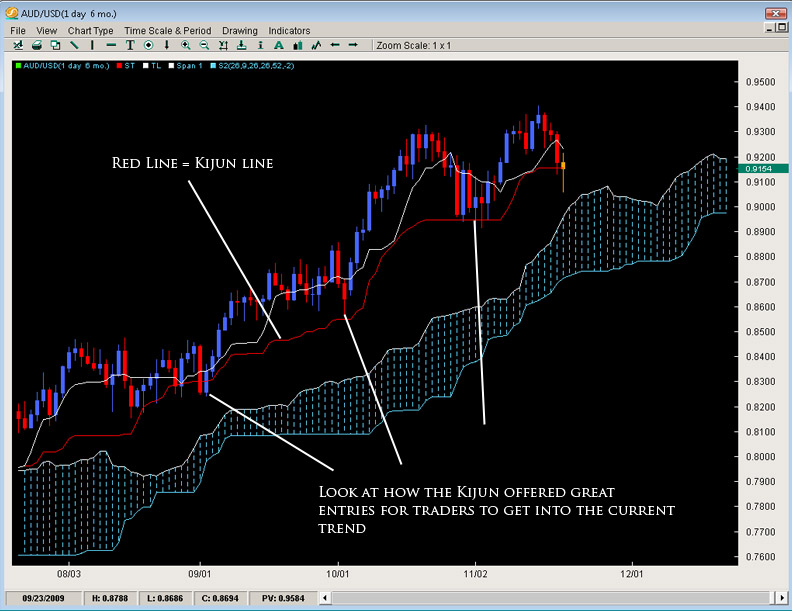Viewport: 792px width, 612px height.
Task: Select the down arrow marker tool
Action: (167, 45)
